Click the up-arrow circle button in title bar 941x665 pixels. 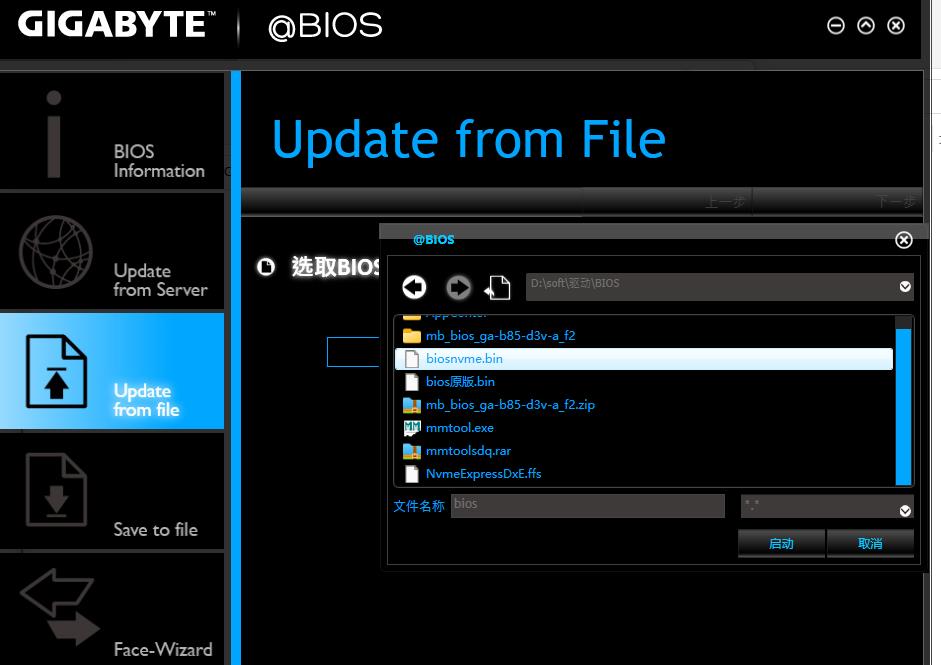click(x=866, y=26)
